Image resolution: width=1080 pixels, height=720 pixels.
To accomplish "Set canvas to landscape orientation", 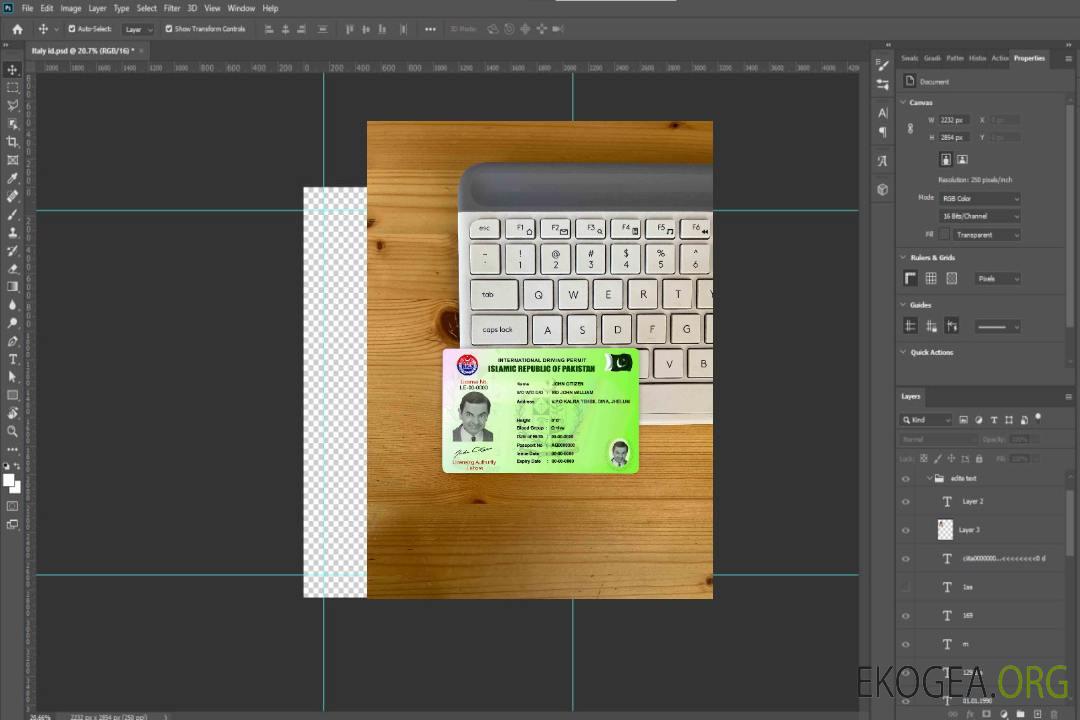I will tap(962, 159).
